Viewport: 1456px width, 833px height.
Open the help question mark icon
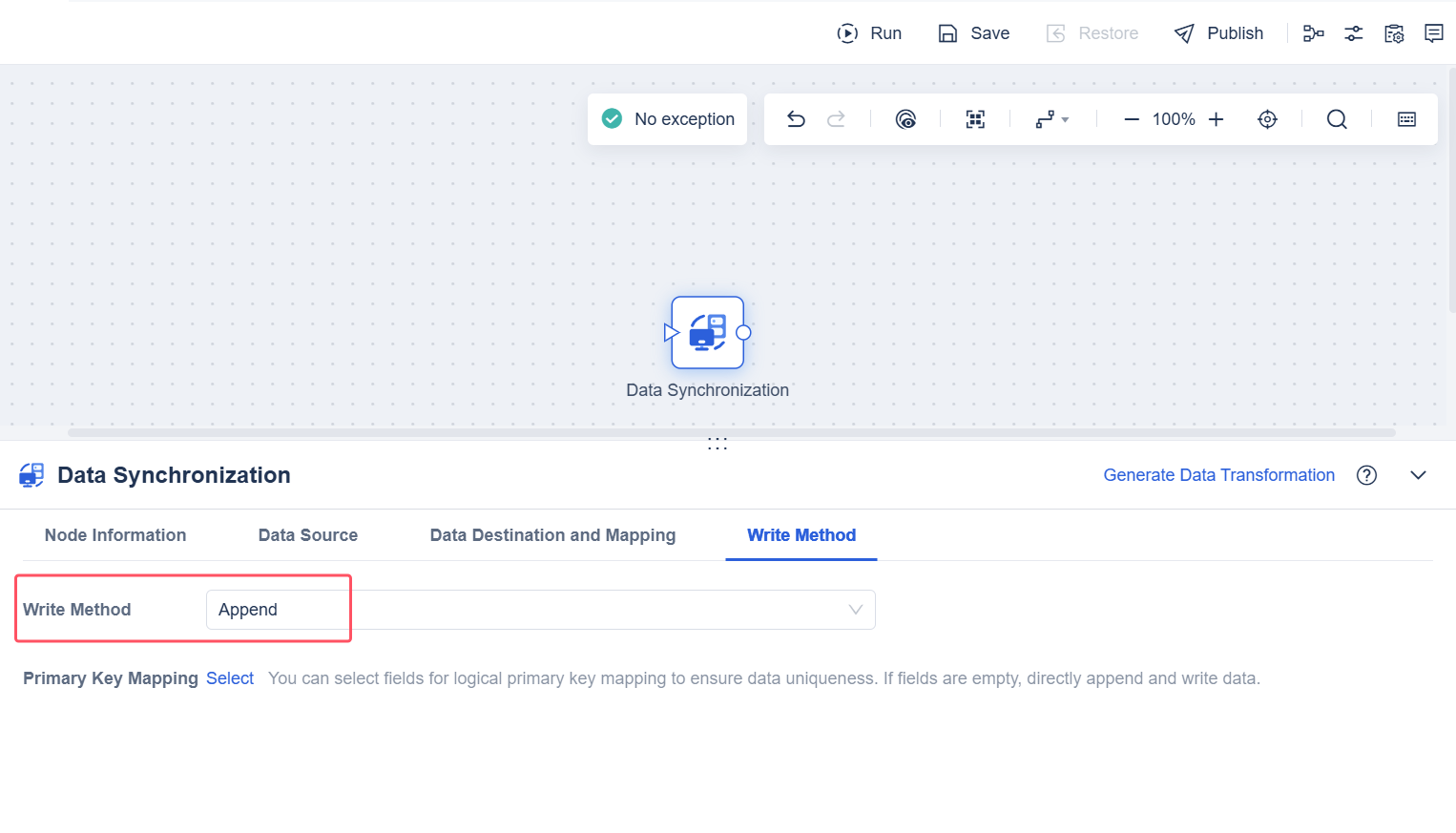tap(1366, 475)
